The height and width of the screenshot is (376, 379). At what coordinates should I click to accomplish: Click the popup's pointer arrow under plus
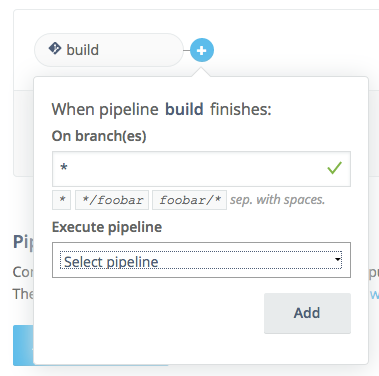(201, 72)
